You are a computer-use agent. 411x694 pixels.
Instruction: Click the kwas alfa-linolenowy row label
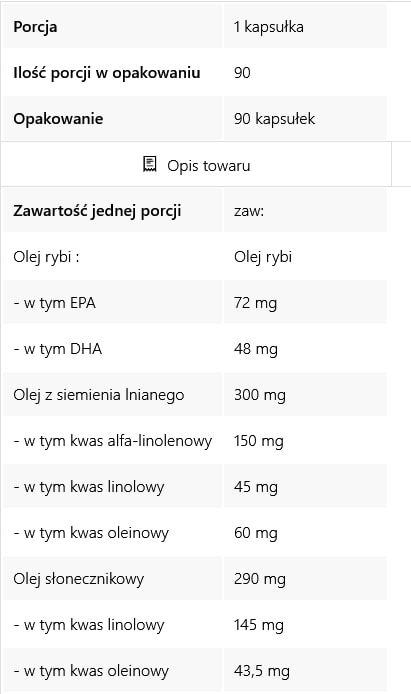112,441
